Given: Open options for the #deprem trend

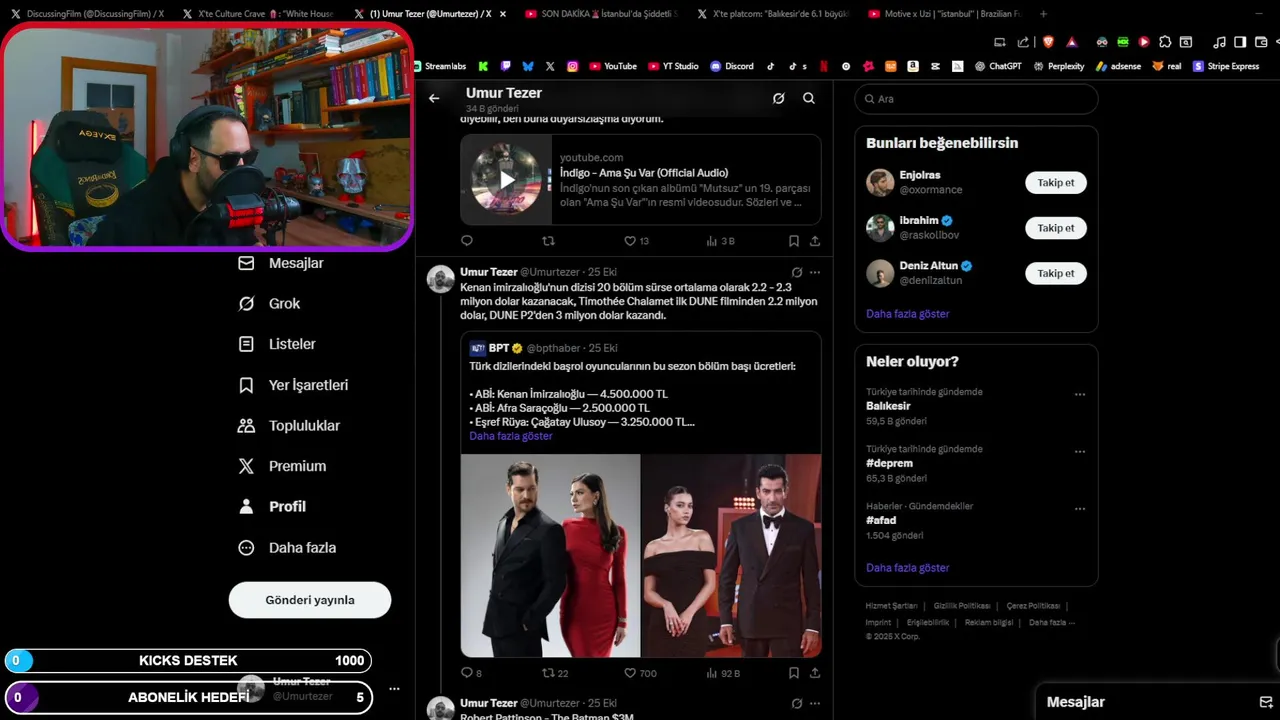Looking at the screenshot, I should point(1080,451).
